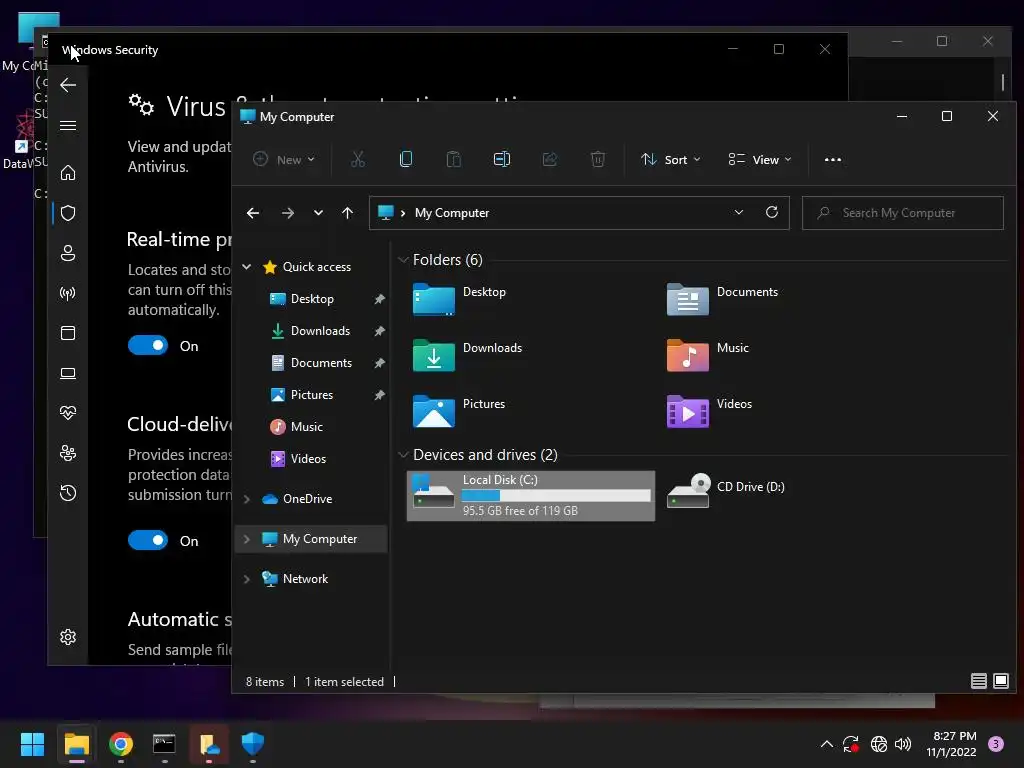Select the Music folder in main pane

709,355
